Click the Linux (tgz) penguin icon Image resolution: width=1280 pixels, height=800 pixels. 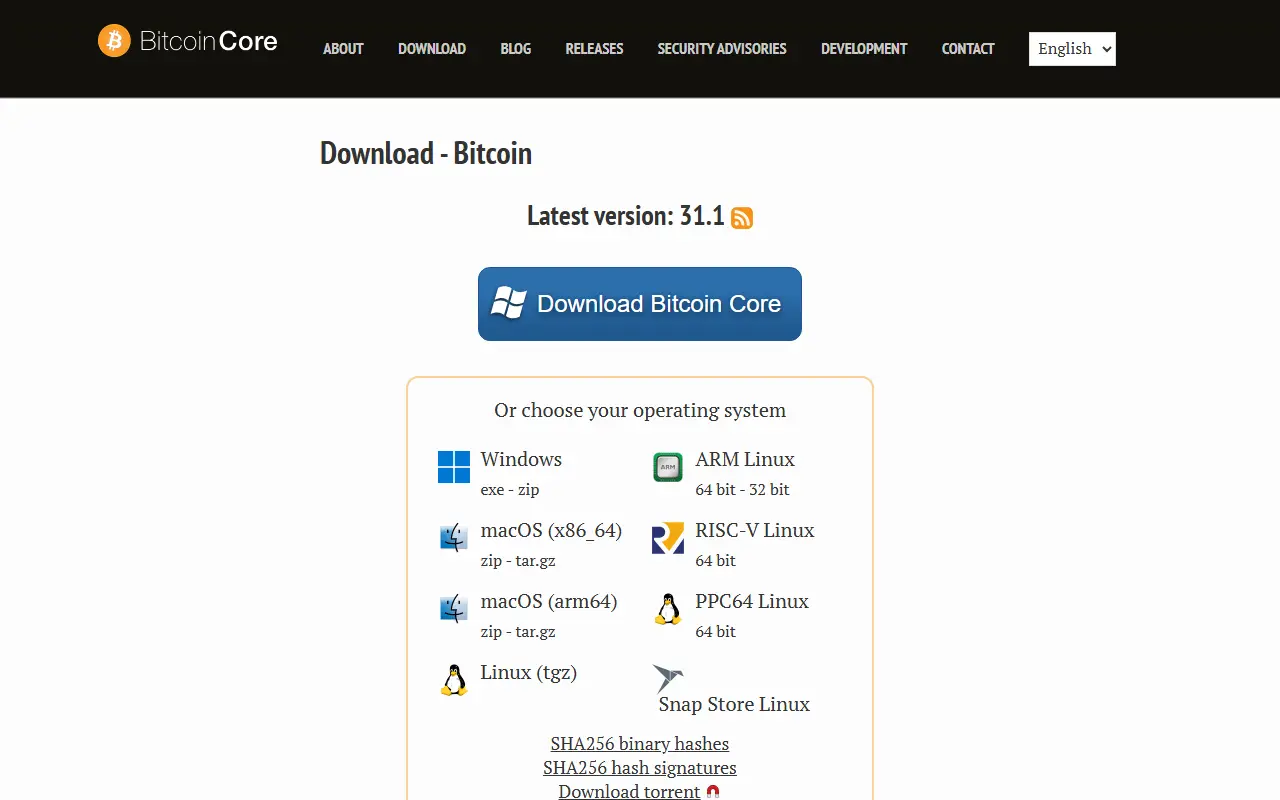pyautogui.click(x=454, y=680)
